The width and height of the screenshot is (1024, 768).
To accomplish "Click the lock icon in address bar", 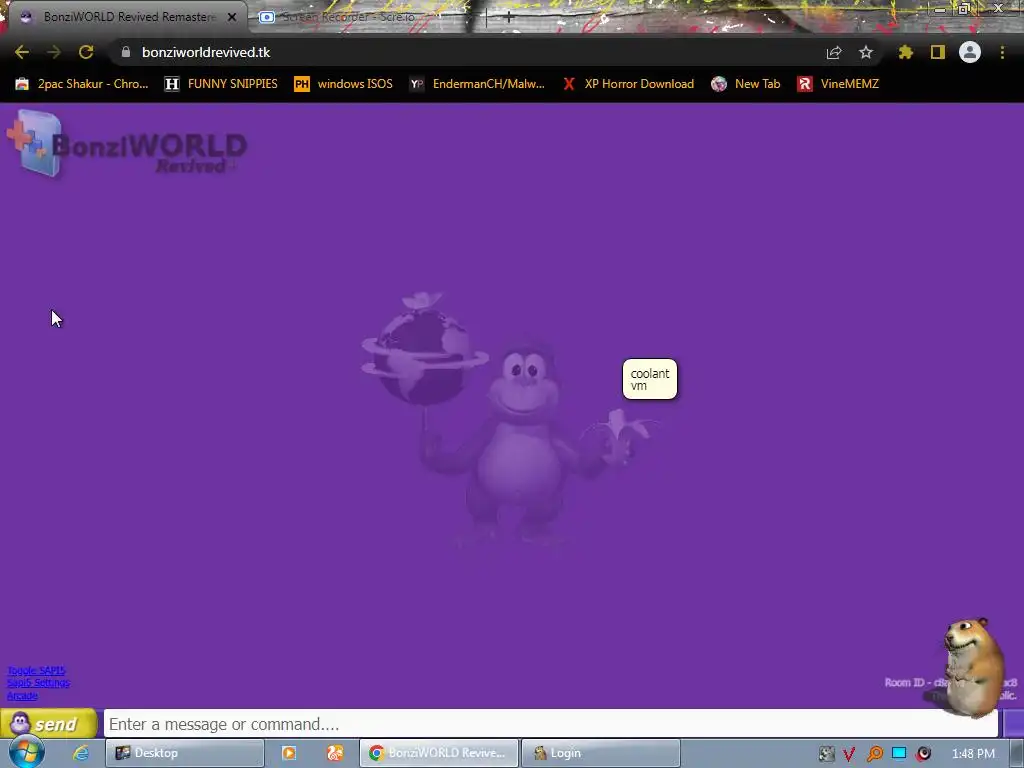I will click(x=126, y=52).
